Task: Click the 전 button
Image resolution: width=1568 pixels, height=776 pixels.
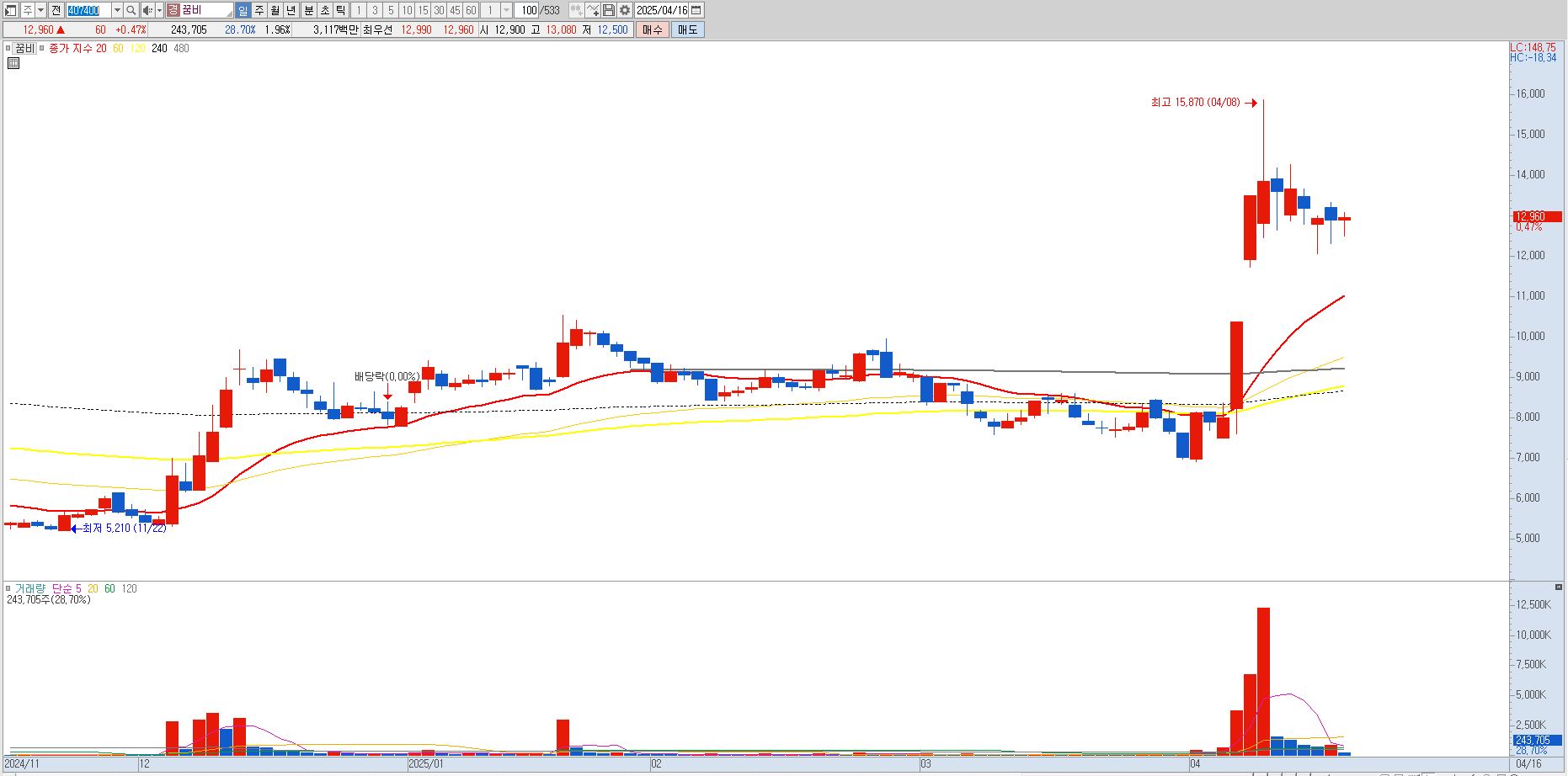Action: 56,10
